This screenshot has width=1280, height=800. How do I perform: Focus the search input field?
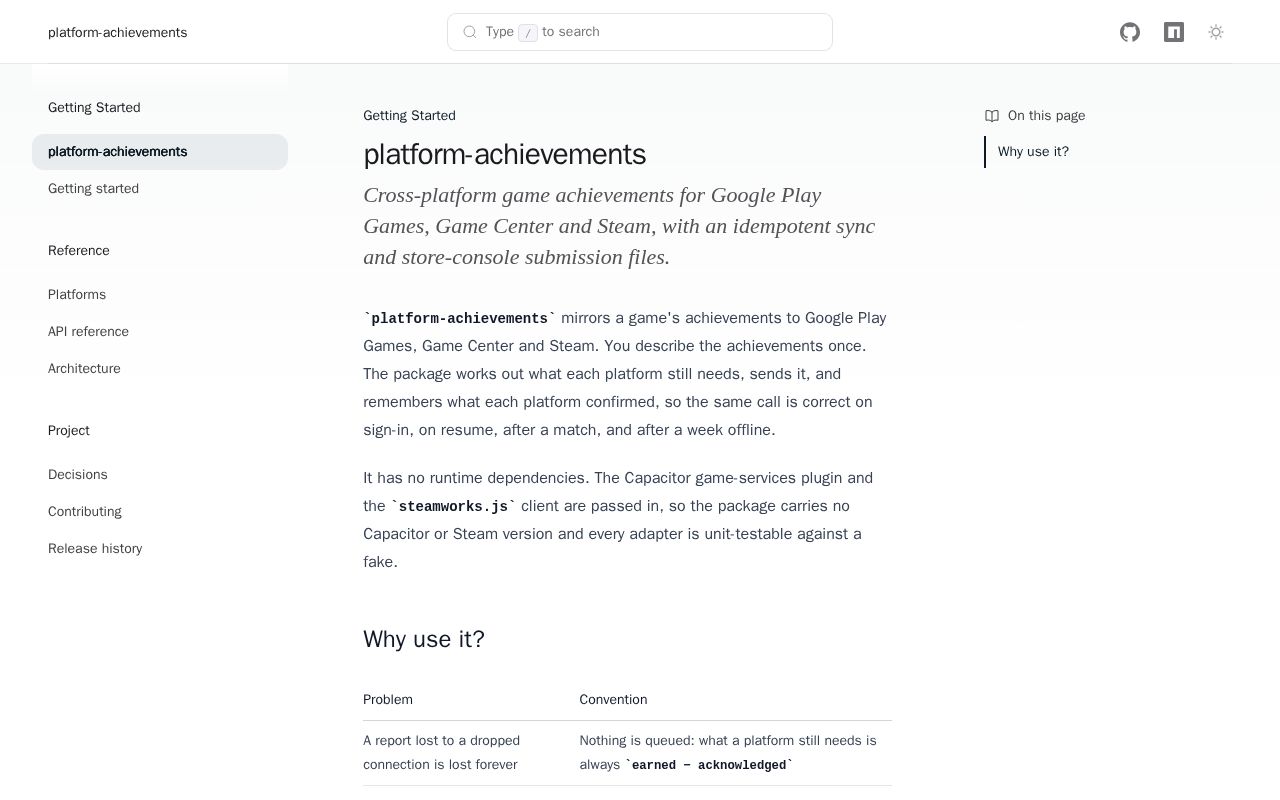coord(640,32)
